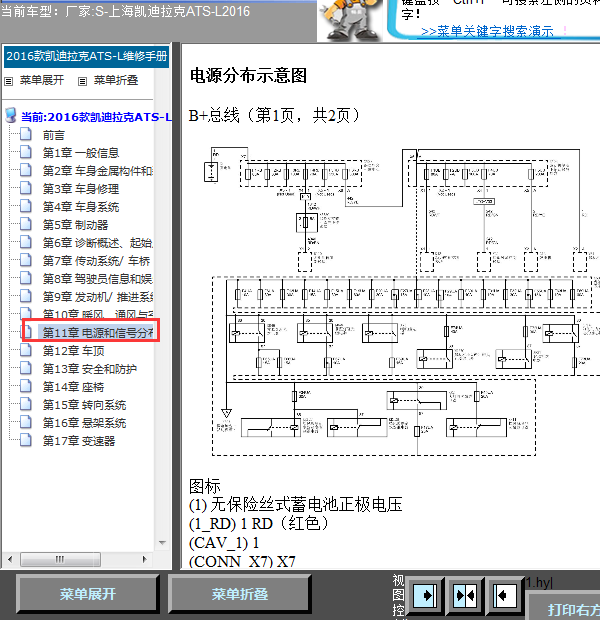Screen dimensions: 600x620
Task: Select 第4章 车身系统 chapter
Action: (x=81, y=207)
